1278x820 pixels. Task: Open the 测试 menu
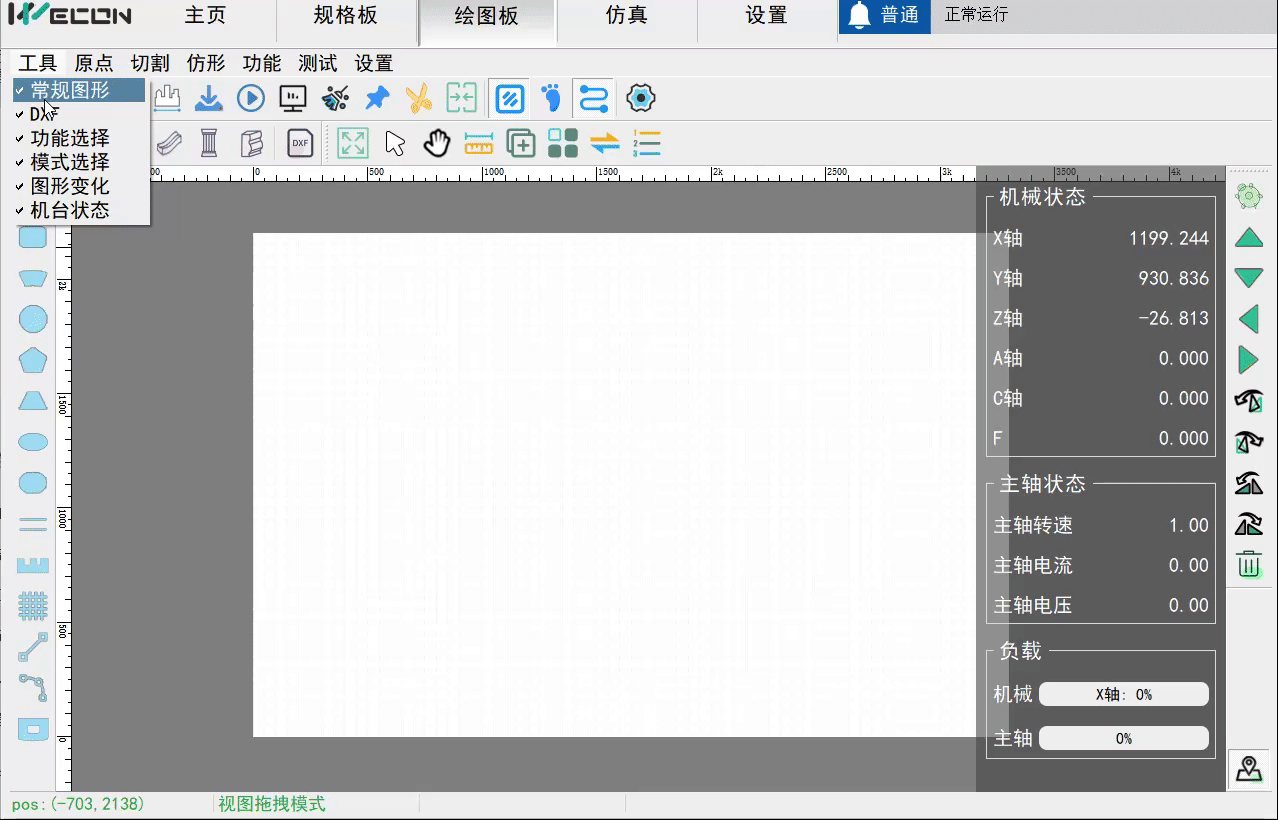coord(317,62)
